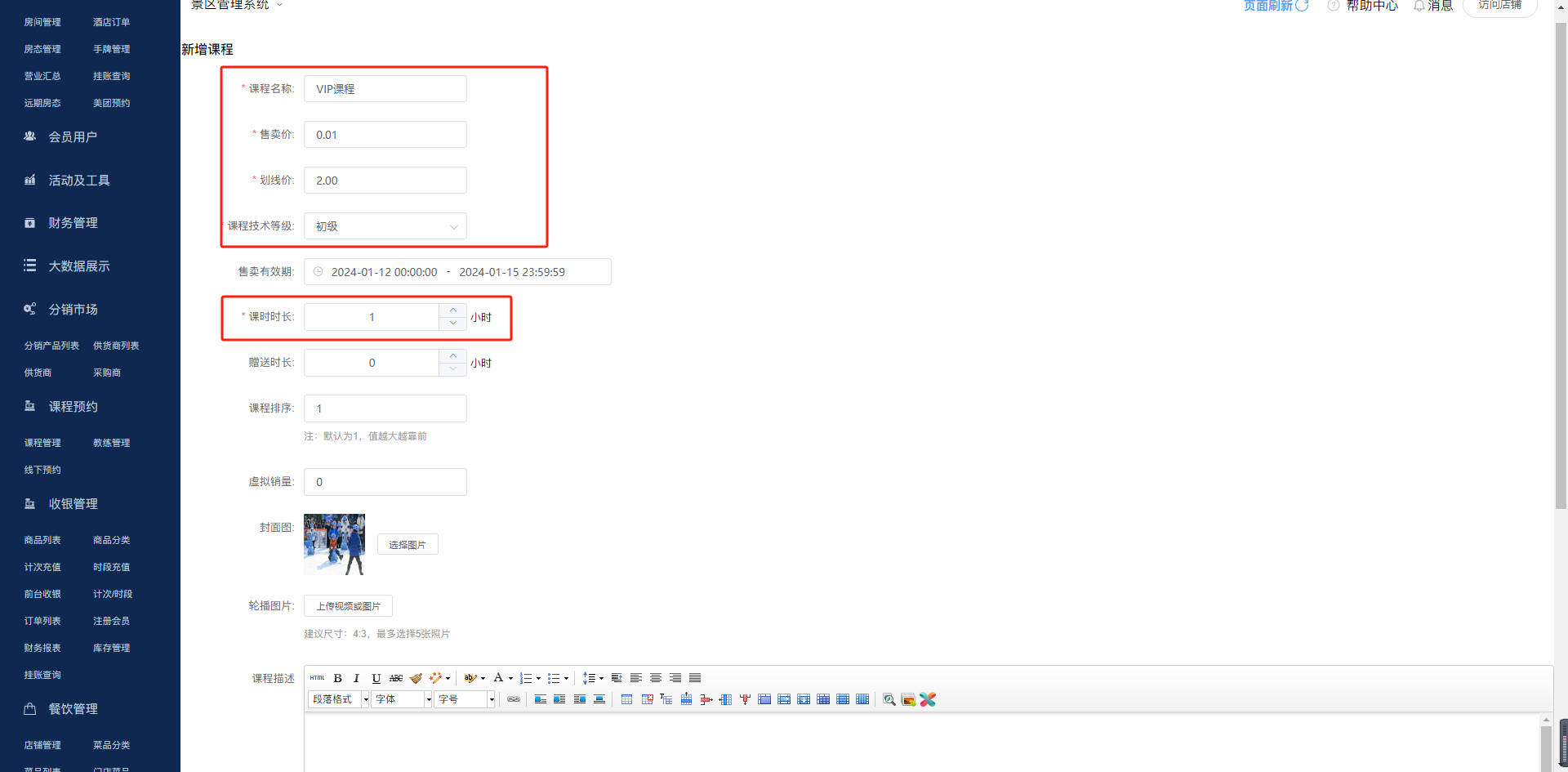1568x772 pixels.
Task: Open the 课程技术等级 dropdown
Action: click(x=385, y=226)
